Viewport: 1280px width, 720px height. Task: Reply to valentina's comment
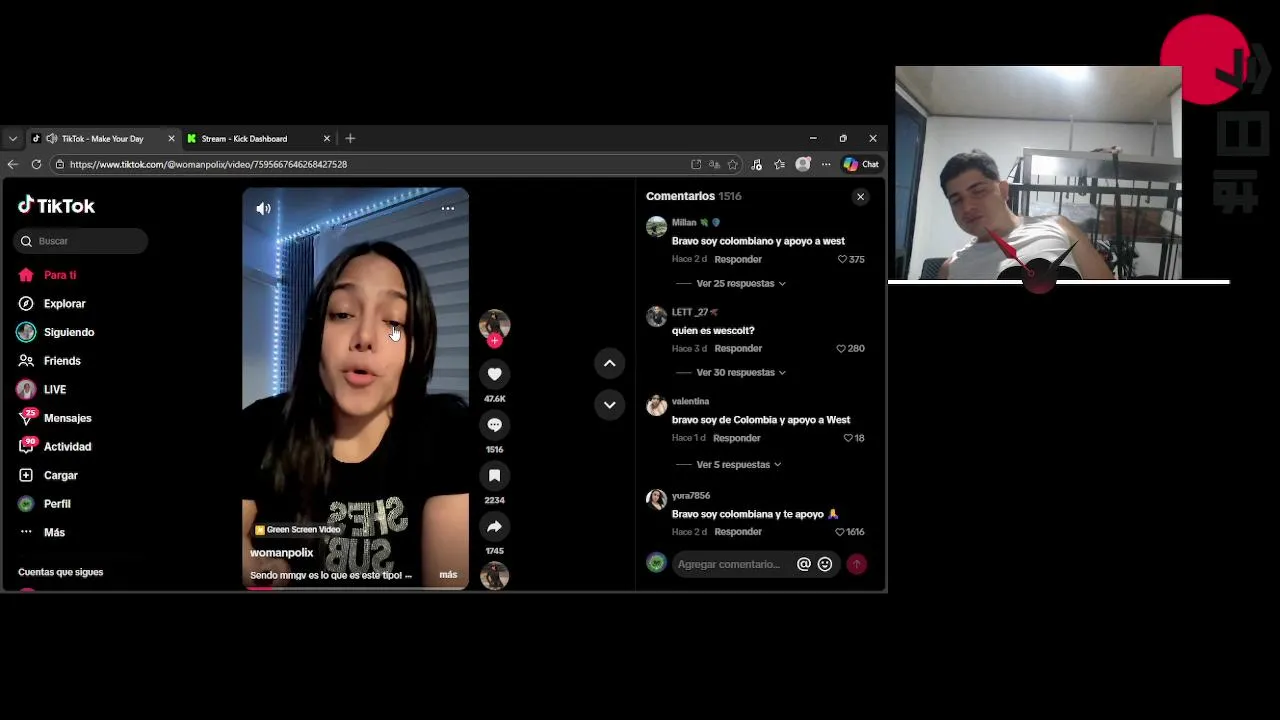737,439
